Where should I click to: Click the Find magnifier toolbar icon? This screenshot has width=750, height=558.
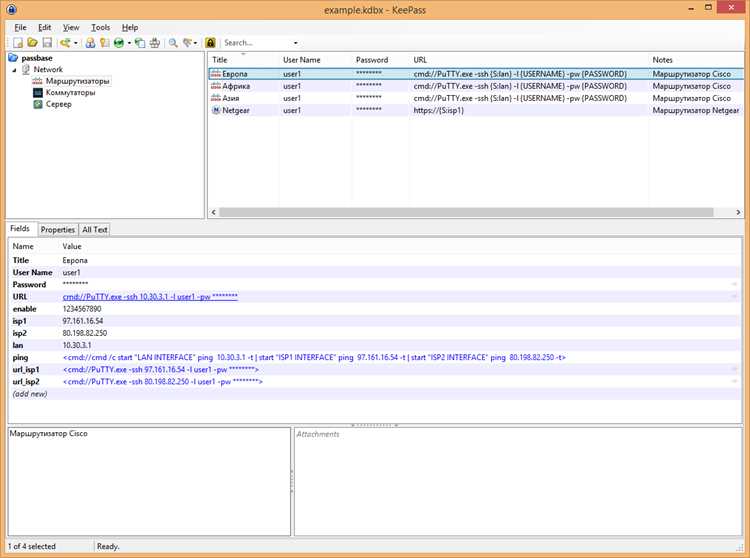[173, 43]
